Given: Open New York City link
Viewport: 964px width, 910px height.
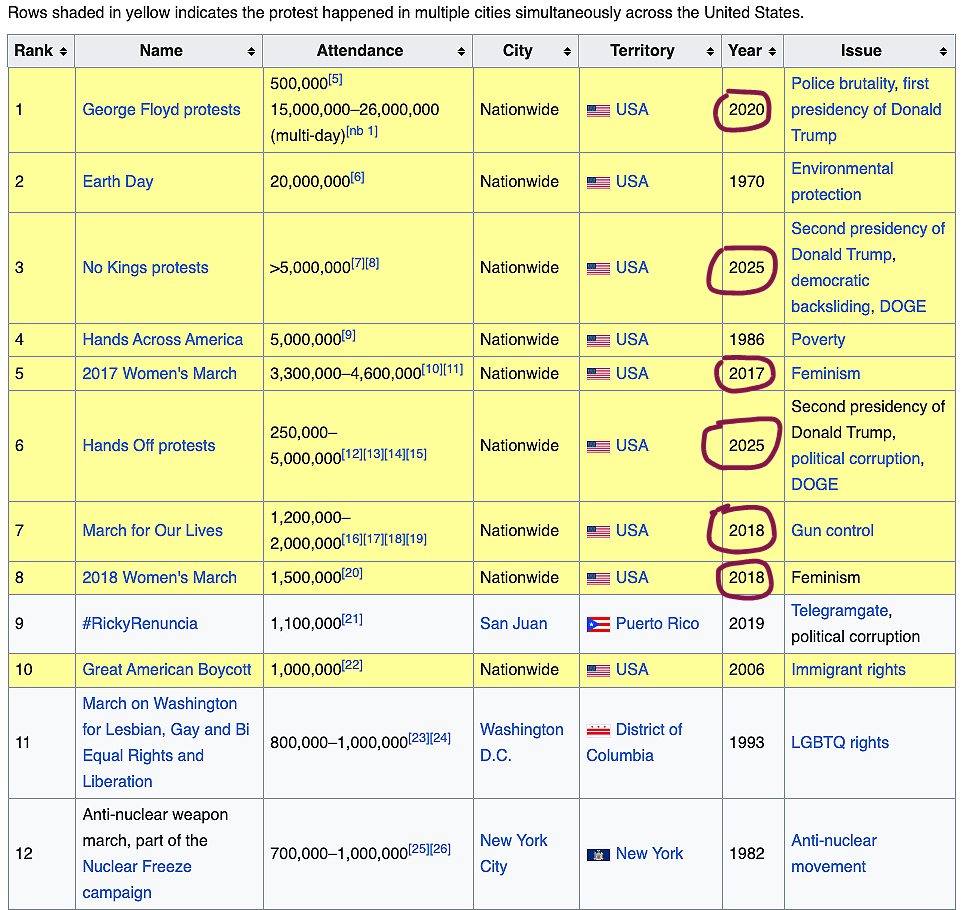Looking at the screenshot, I should (513, 853).
